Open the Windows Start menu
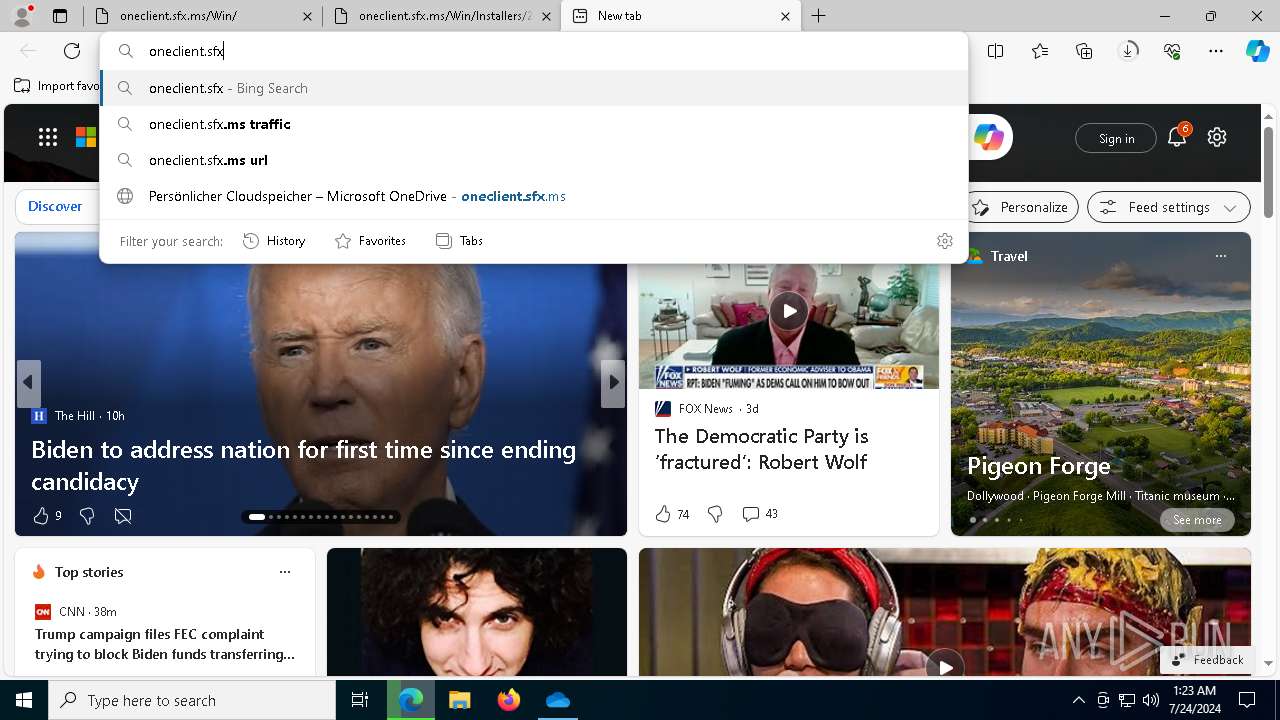The width and height of the screenshot is (1280, 720). [24, 700]
